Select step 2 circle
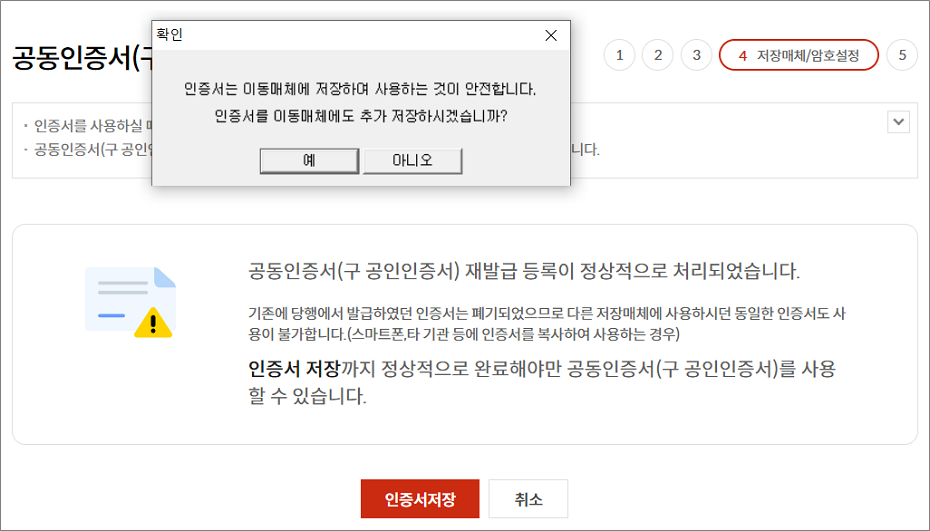Viewport: 930px width, 531px height. [x=658, y=55]
